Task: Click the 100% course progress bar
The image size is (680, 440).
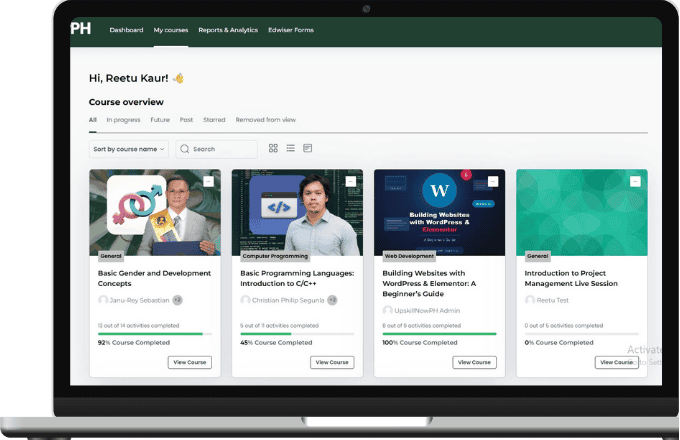Action: [x=439, y=334]
